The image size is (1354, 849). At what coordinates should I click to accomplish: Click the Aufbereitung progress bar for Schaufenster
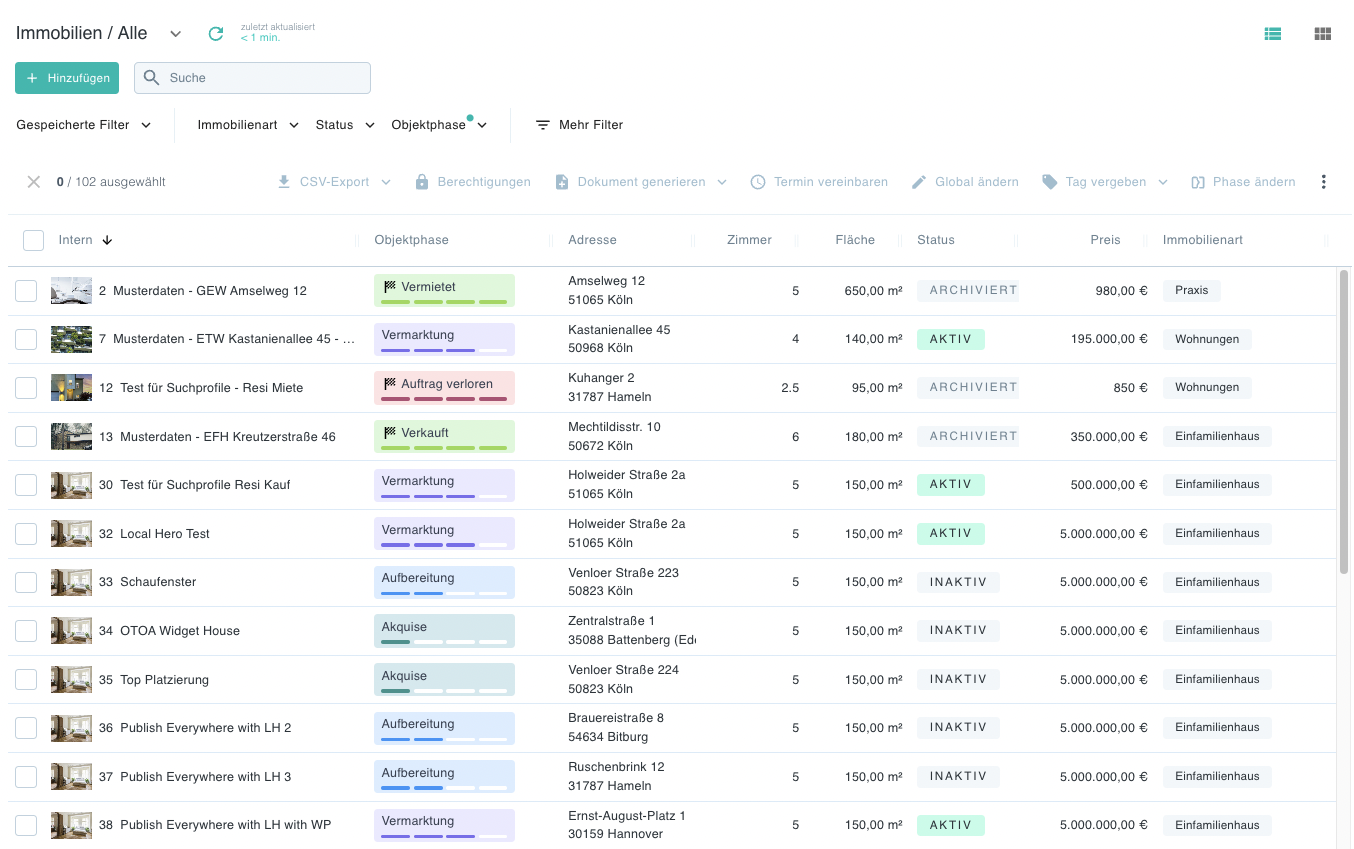[x=444, y=593]
